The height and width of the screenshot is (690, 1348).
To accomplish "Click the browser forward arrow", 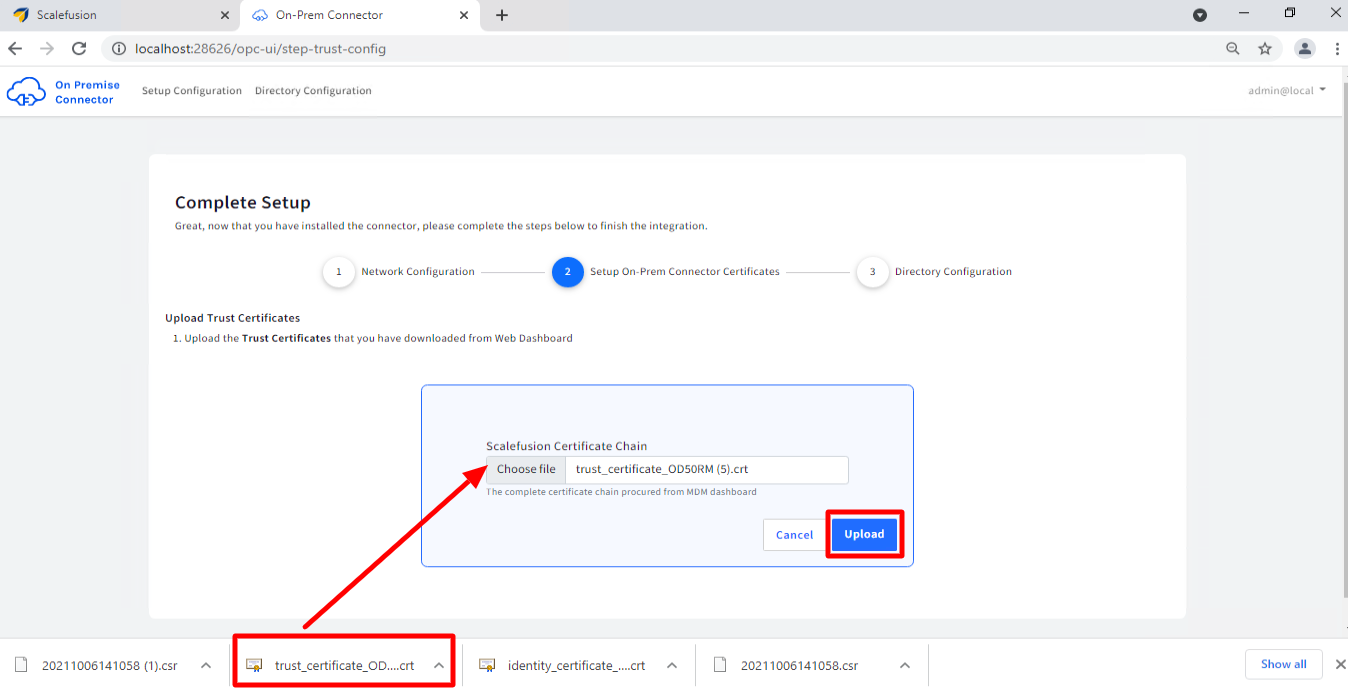I will (47, 48).
